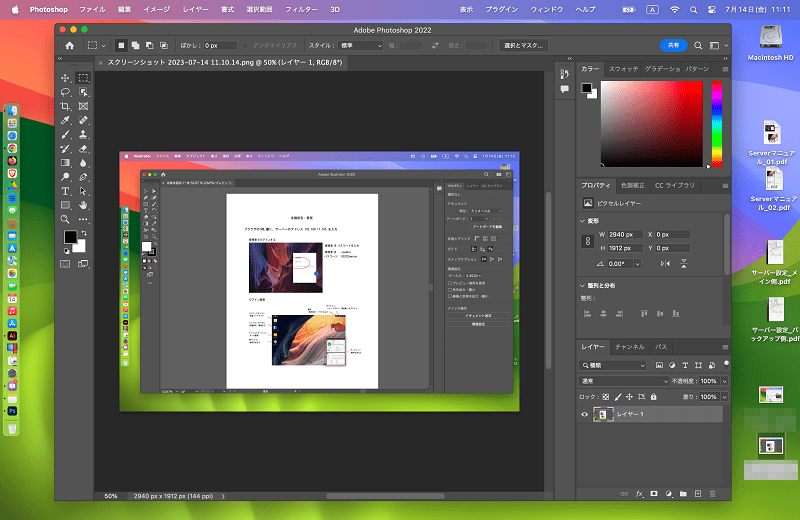Open search magnifier in options bar
800x520 pixels.
698,45
